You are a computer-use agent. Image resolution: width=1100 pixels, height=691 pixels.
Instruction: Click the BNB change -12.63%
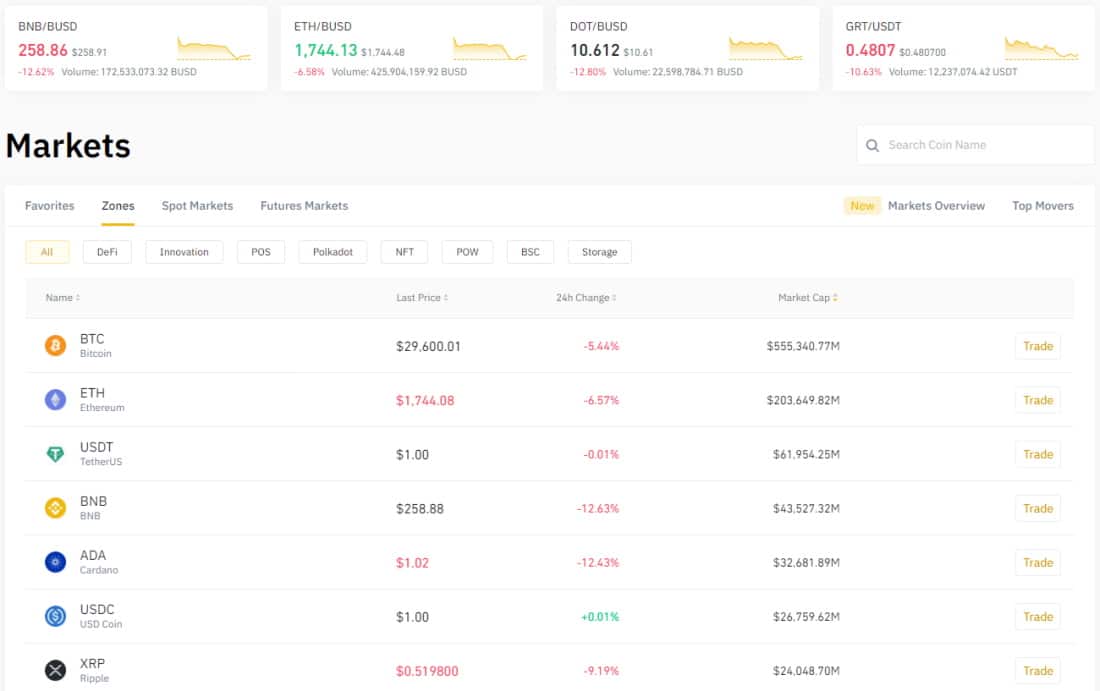(598, 508)
